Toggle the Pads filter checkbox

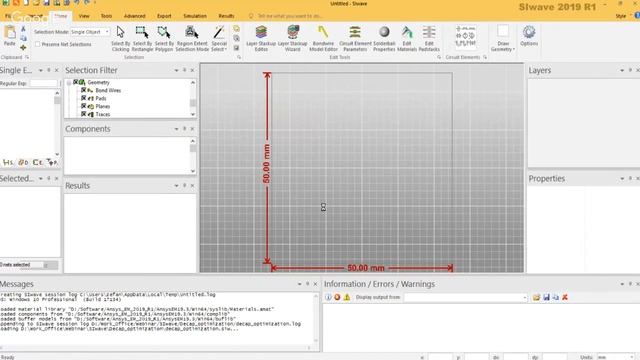tap(83, 98)
